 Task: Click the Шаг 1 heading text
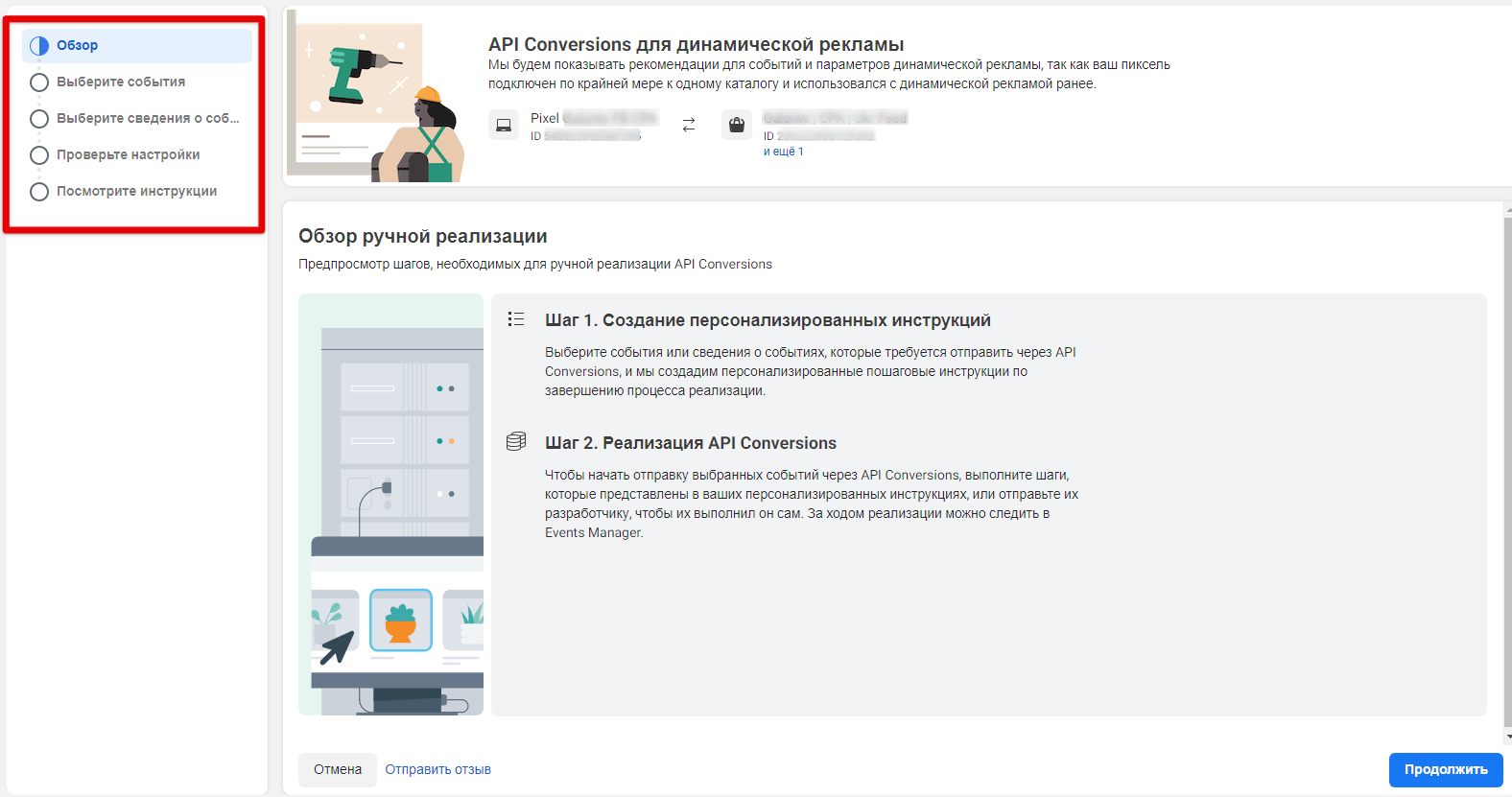pos(768,320)
